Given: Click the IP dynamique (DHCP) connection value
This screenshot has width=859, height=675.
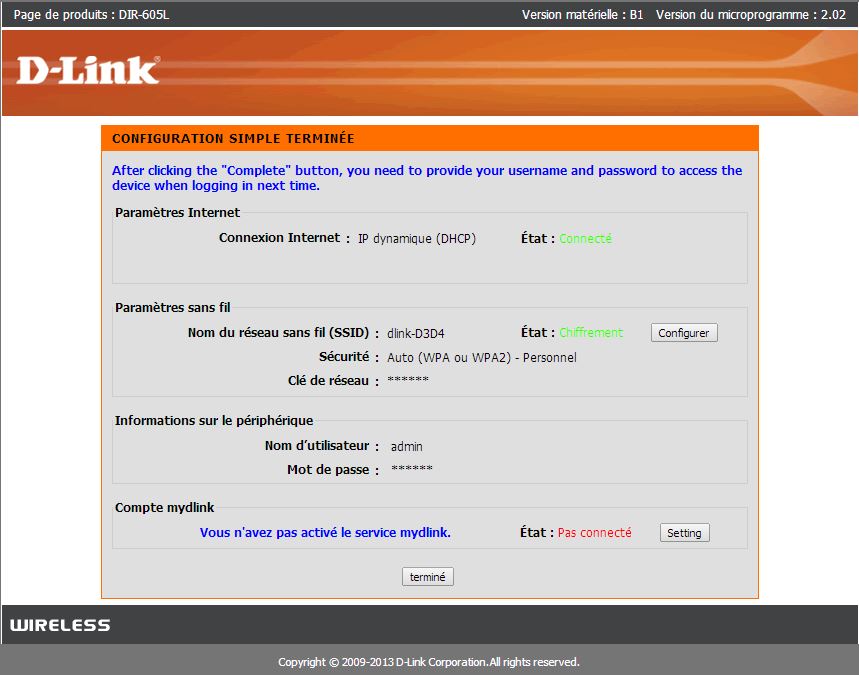Looking at the screenshot, I should [x=417, y=239].
